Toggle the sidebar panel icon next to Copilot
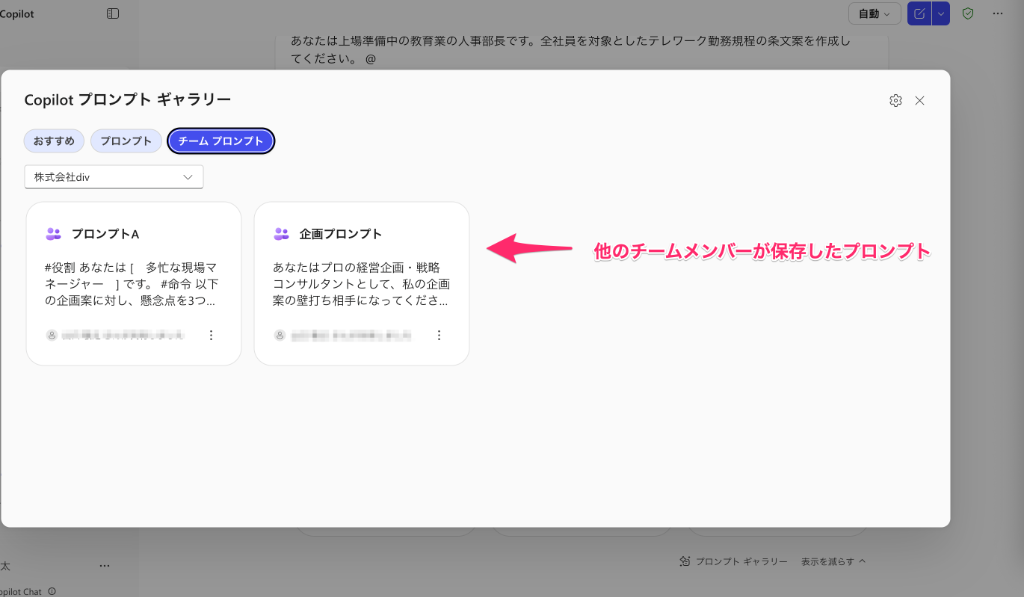Viewport: 1024px width, 597px height. [113, 14]
